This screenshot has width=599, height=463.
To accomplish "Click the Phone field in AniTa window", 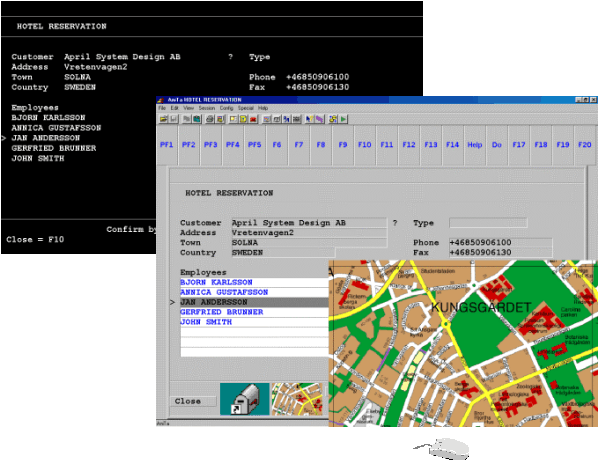I will coord(500,243).
